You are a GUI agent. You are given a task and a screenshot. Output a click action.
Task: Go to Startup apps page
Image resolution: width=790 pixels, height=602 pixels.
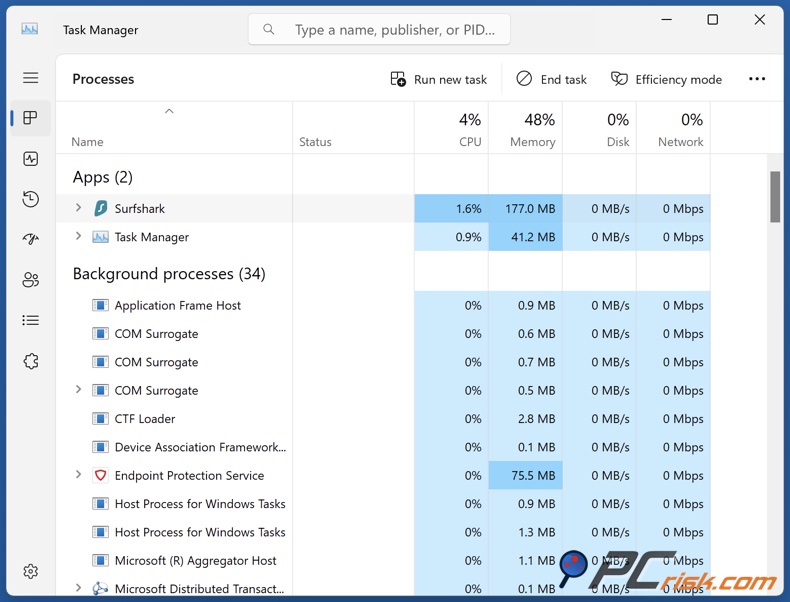point(31,240)
